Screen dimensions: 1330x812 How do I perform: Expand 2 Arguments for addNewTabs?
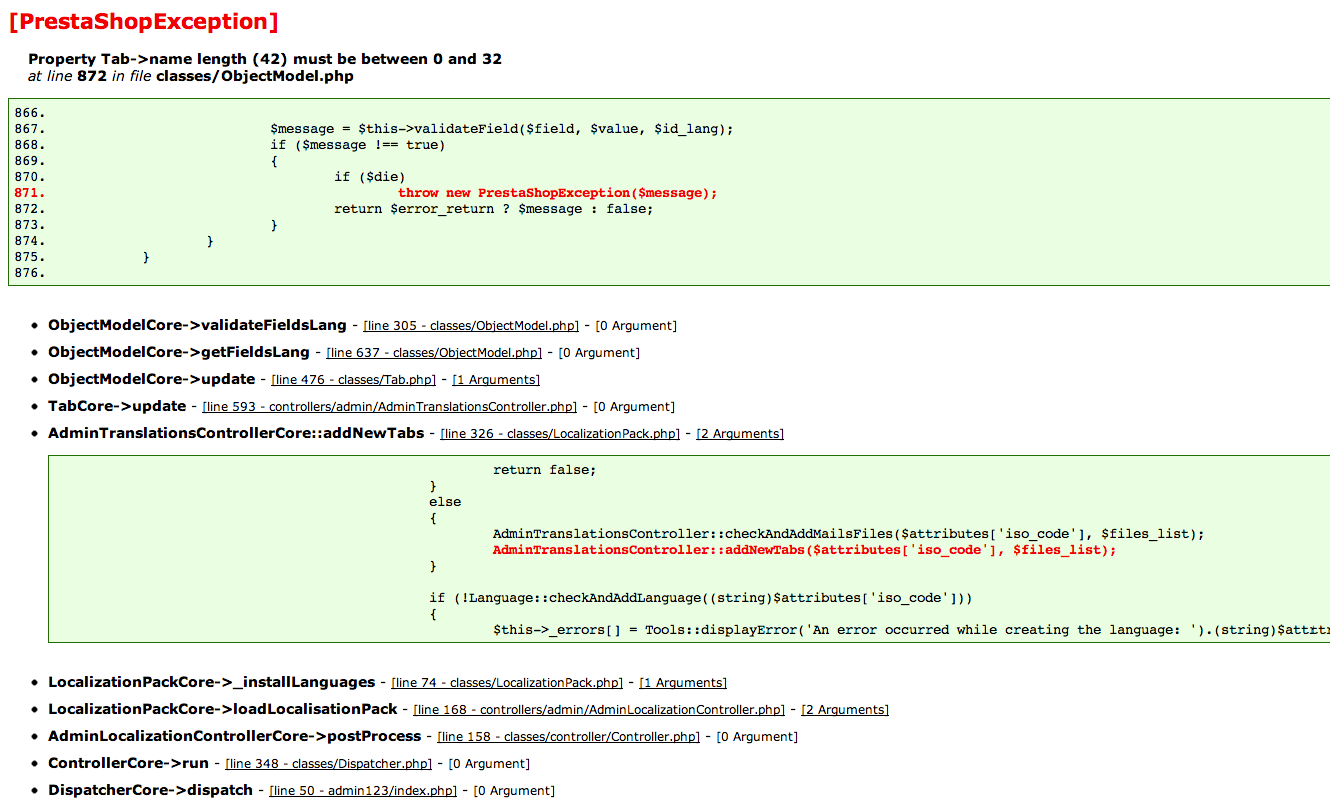point(740,434)
